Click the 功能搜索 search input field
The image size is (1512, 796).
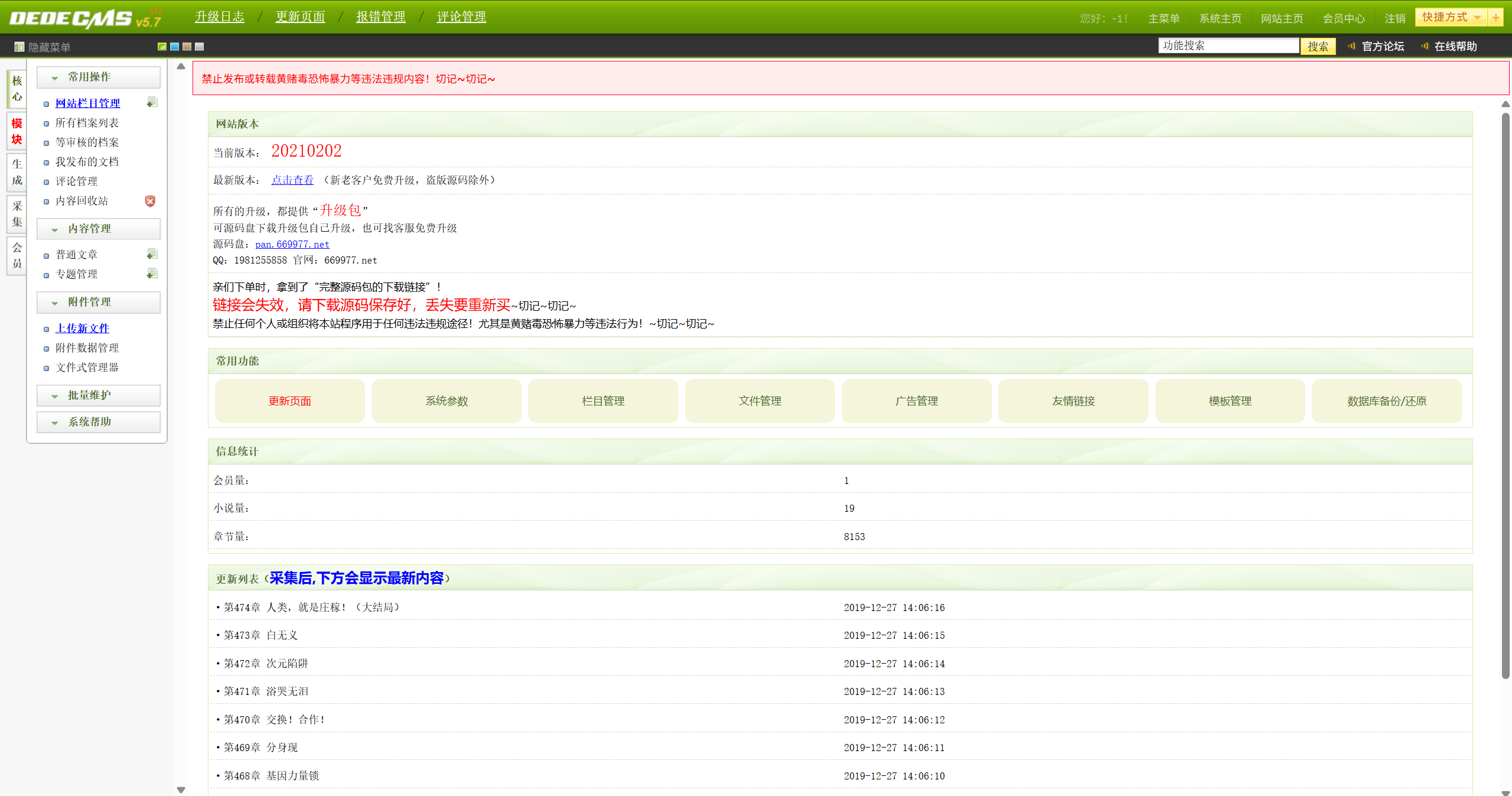[1227, 46]
